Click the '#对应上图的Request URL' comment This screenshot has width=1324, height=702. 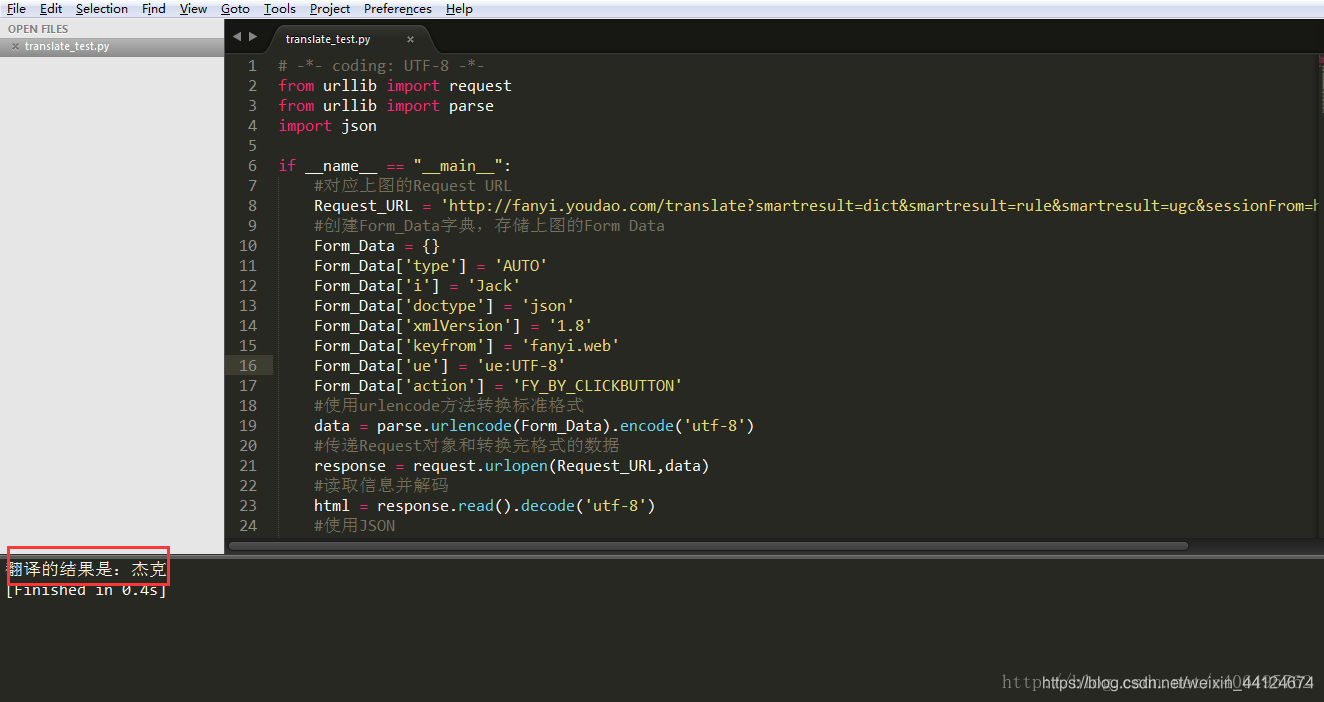pyautogui.click(x=413, y=186)
